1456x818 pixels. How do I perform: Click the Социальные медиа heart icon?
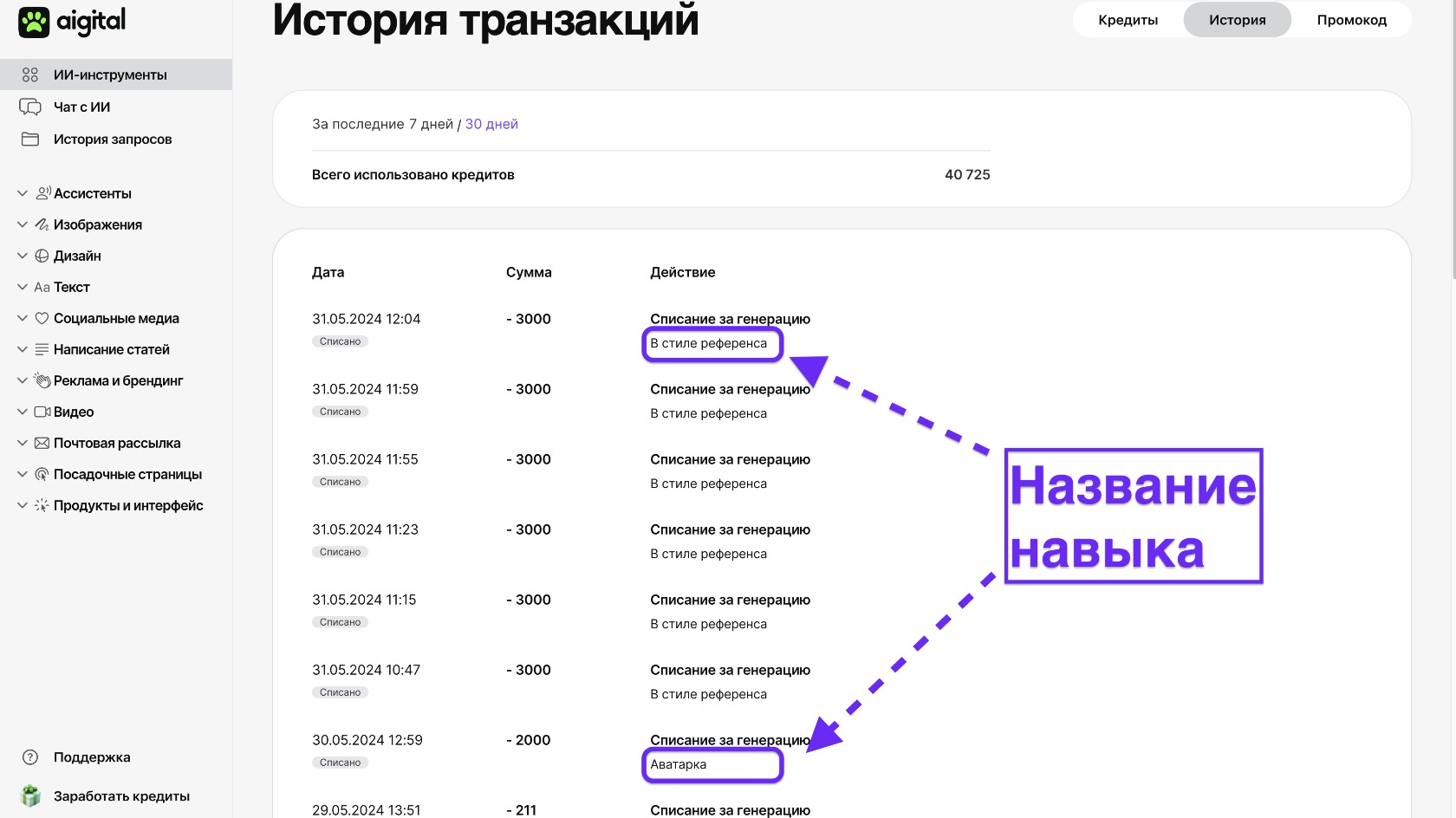[x=42, y=318]
